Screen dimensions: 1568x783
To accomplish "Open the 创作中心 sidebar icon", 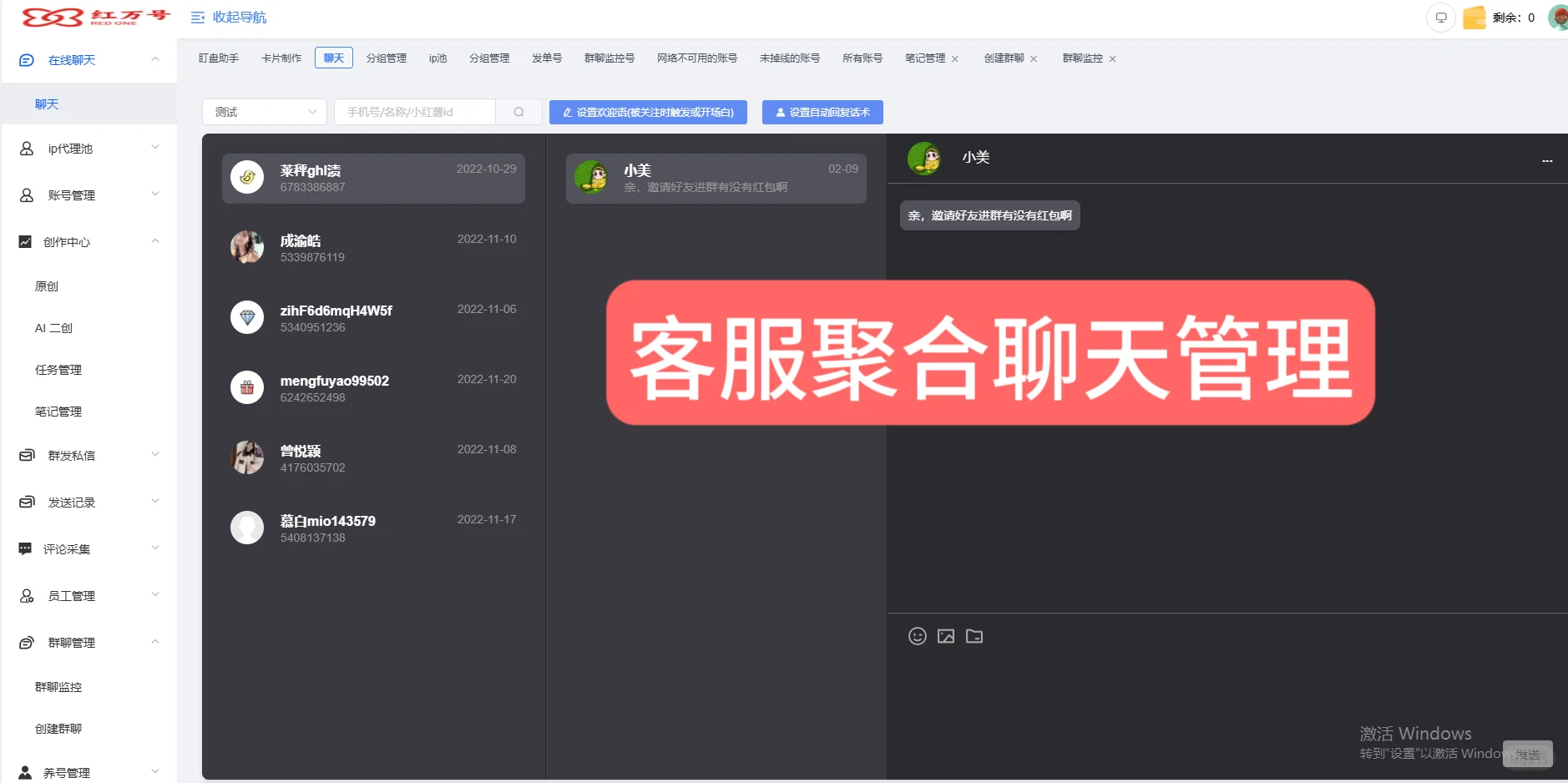I will pos(25,241).
